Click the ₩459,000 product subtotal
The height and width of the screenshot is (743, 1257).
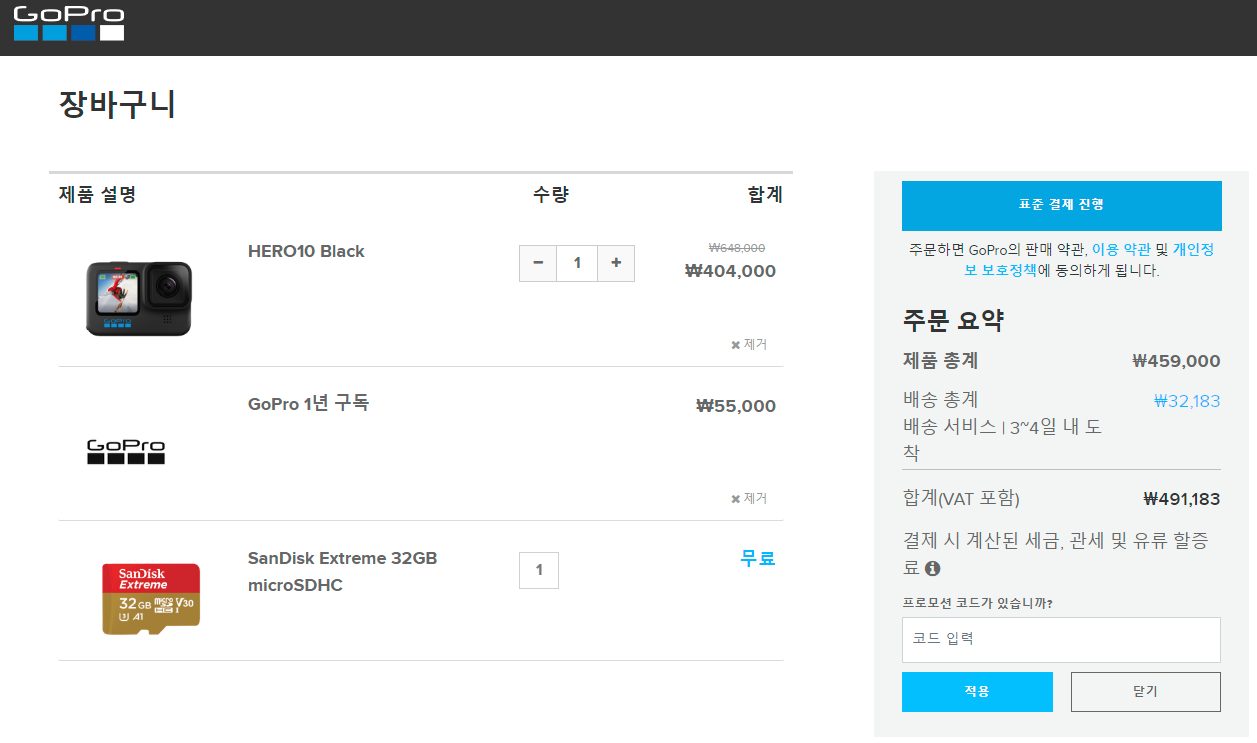tap(1176, 361)
